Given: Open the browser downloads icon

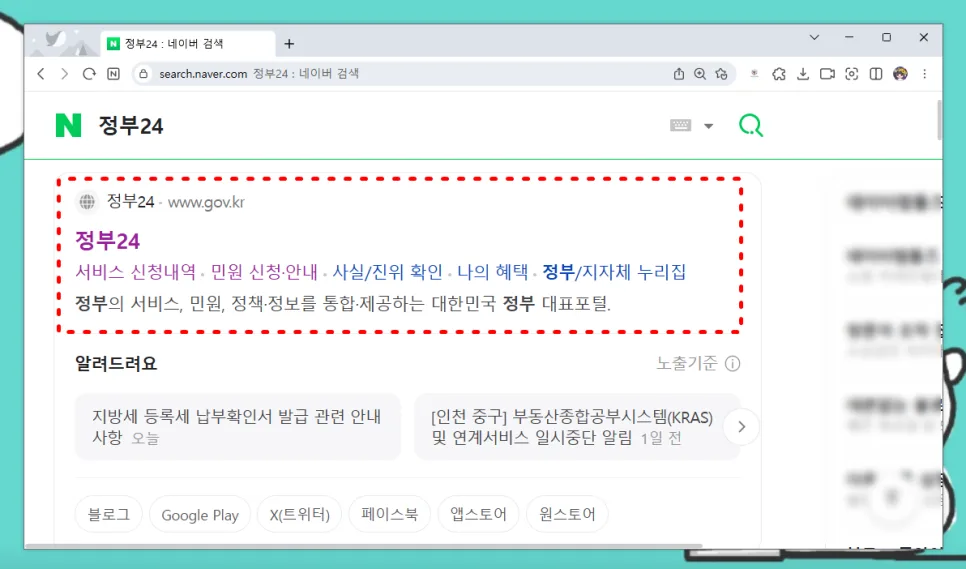Looking at the screenshot, I should point(803,74).
